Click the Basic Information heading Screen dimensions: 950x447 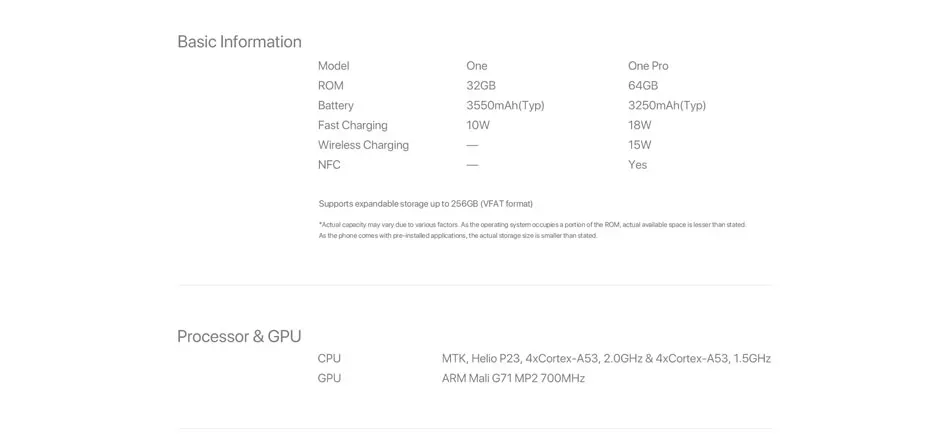239,42
